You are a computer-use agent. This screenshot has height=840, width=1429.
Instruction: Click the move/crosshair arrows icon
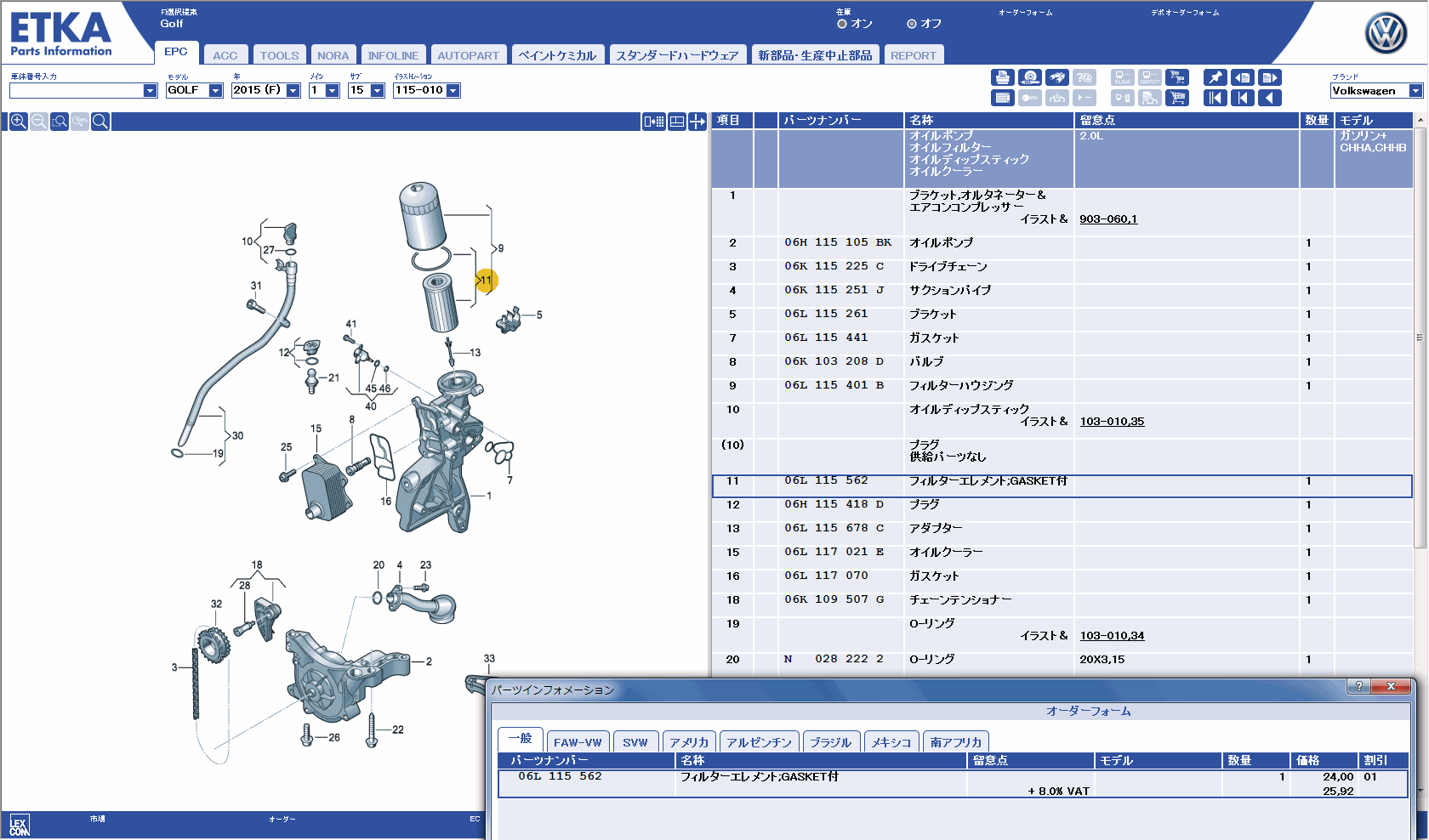pos(697,122)
